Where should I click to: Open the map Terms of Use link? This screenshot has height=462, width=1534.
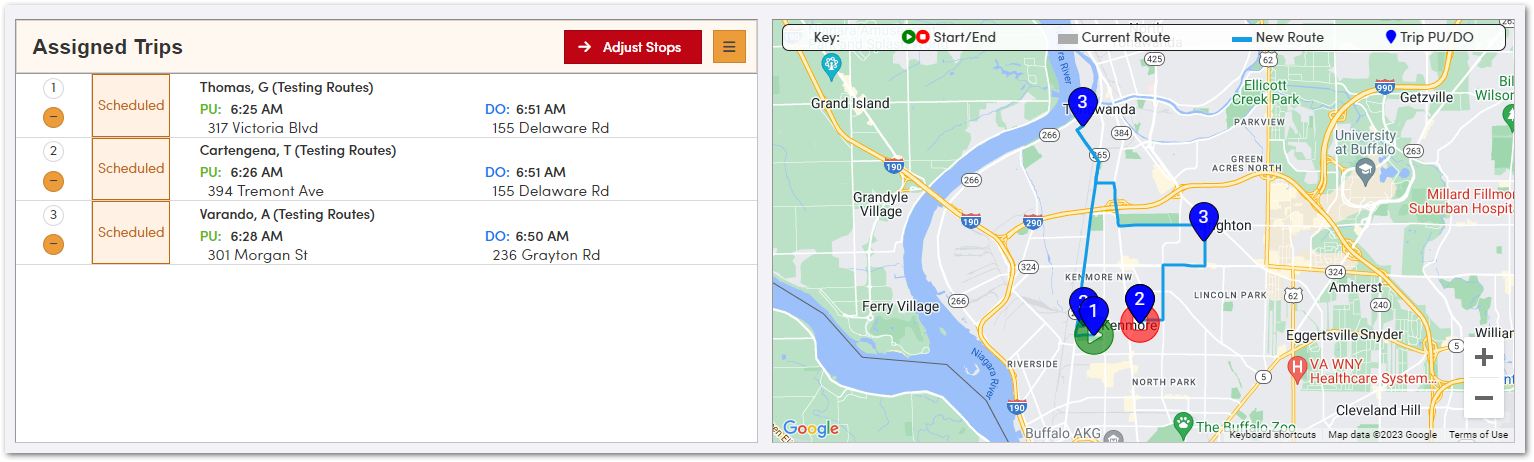[1478, 435]
